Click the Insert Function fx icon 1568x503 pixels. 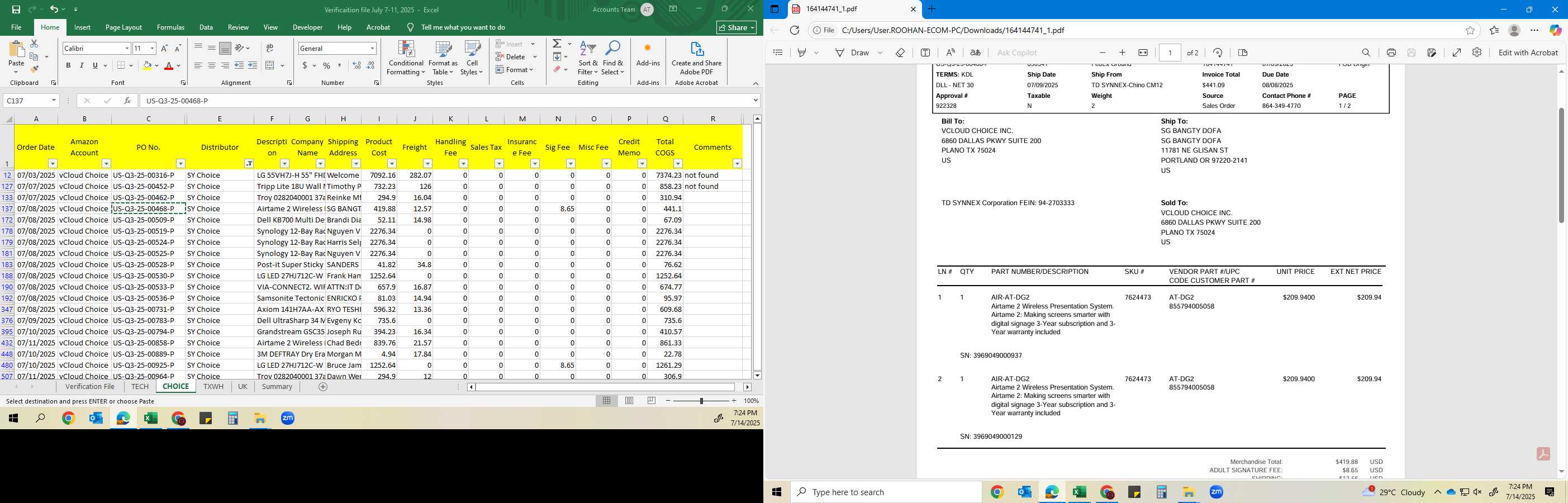click(127, 101)
